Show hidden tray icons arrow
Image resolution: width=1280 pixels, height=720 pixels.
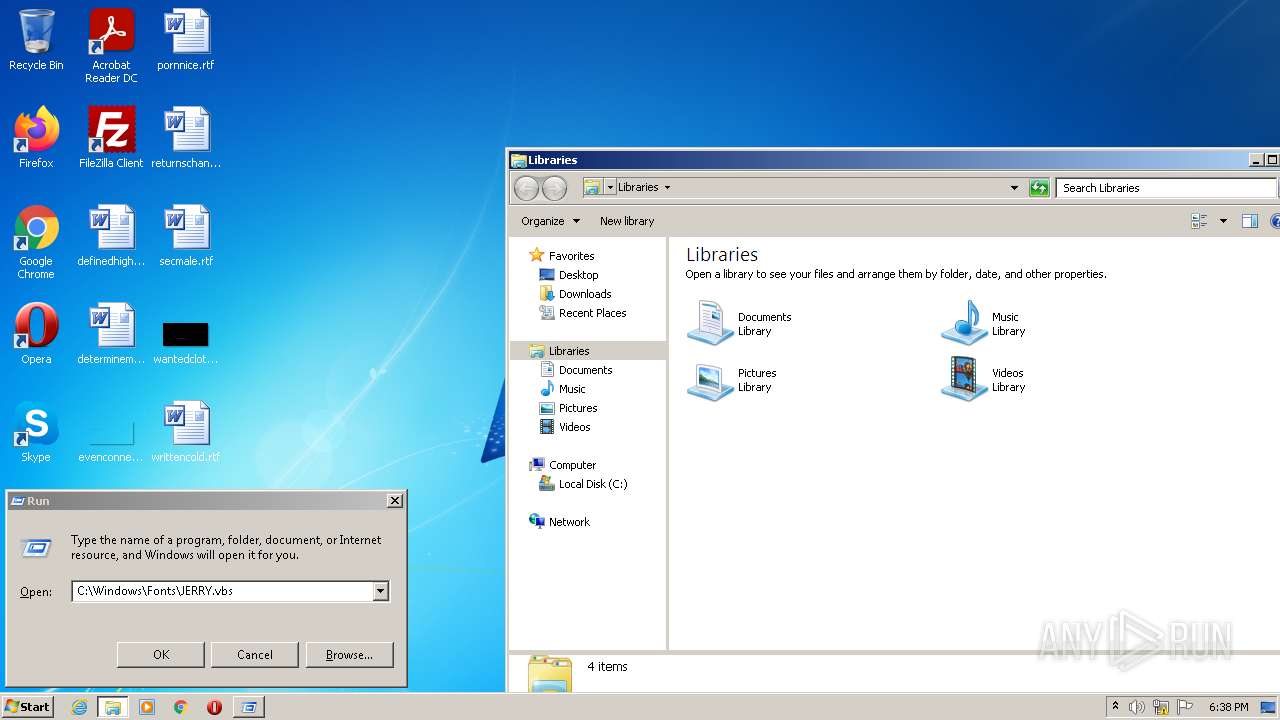pos(1115,707)
